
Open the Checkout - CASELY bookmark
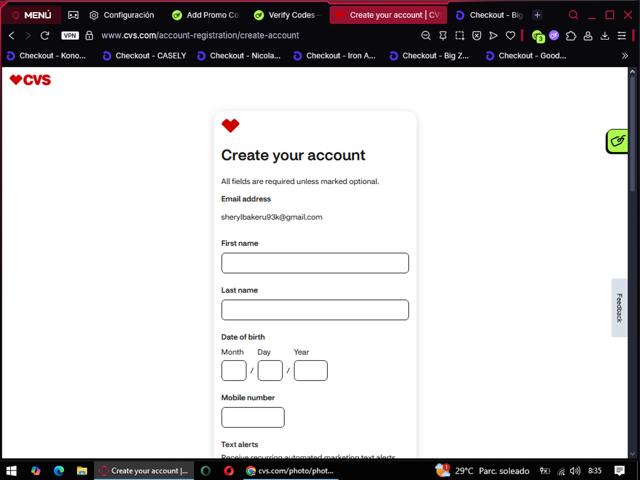tap(145, 56)
